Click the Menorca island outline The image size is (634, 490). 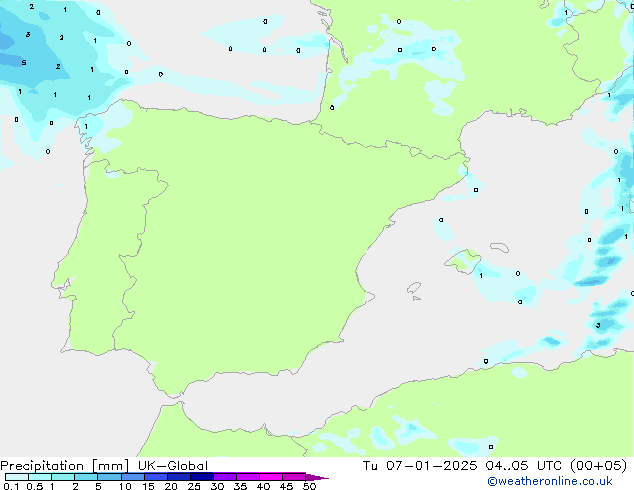(x=499, y=247)
